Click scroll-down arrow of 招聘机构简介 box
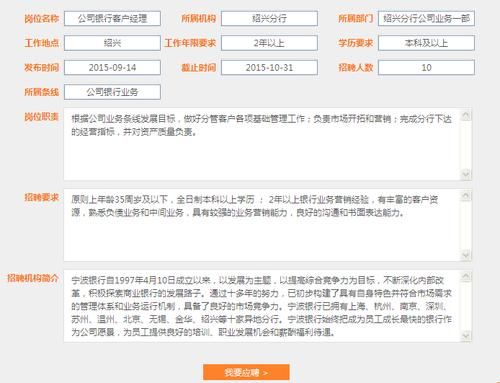Screen dimensions: 500x383 pyautogui.click(x=466, y=335)
